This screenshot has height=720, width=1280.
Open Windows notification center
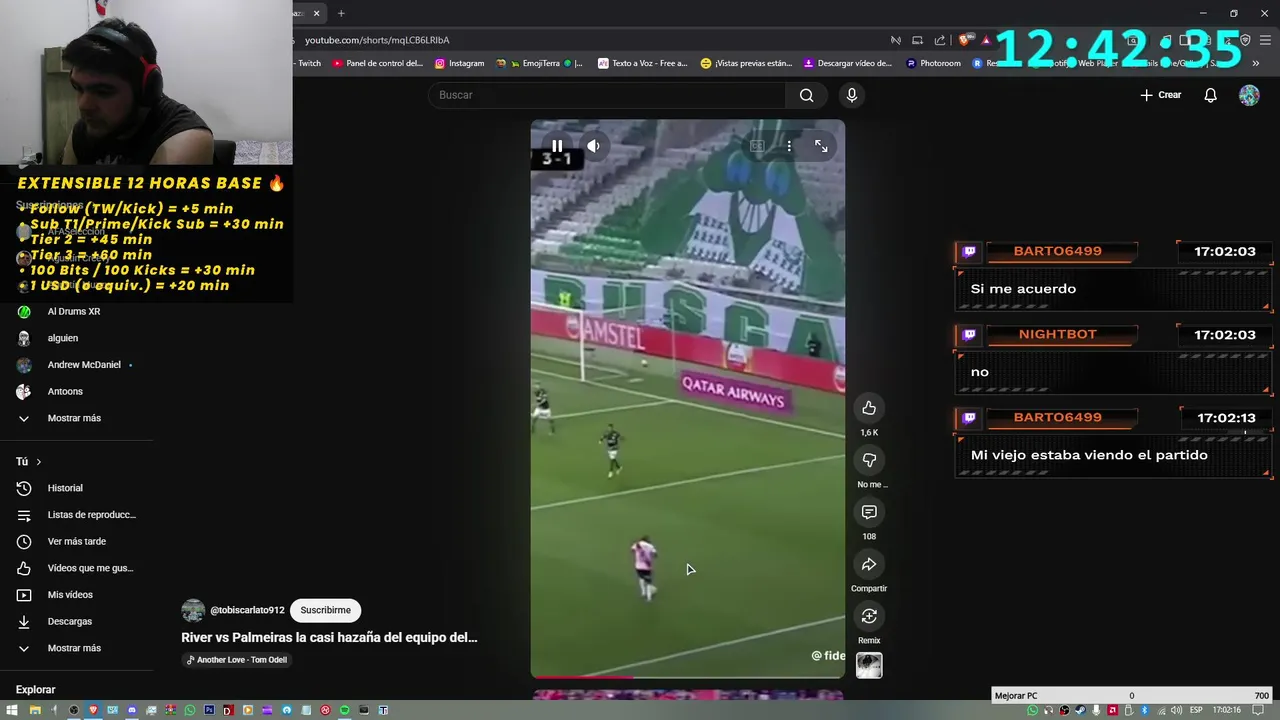tap(1257, 710)
